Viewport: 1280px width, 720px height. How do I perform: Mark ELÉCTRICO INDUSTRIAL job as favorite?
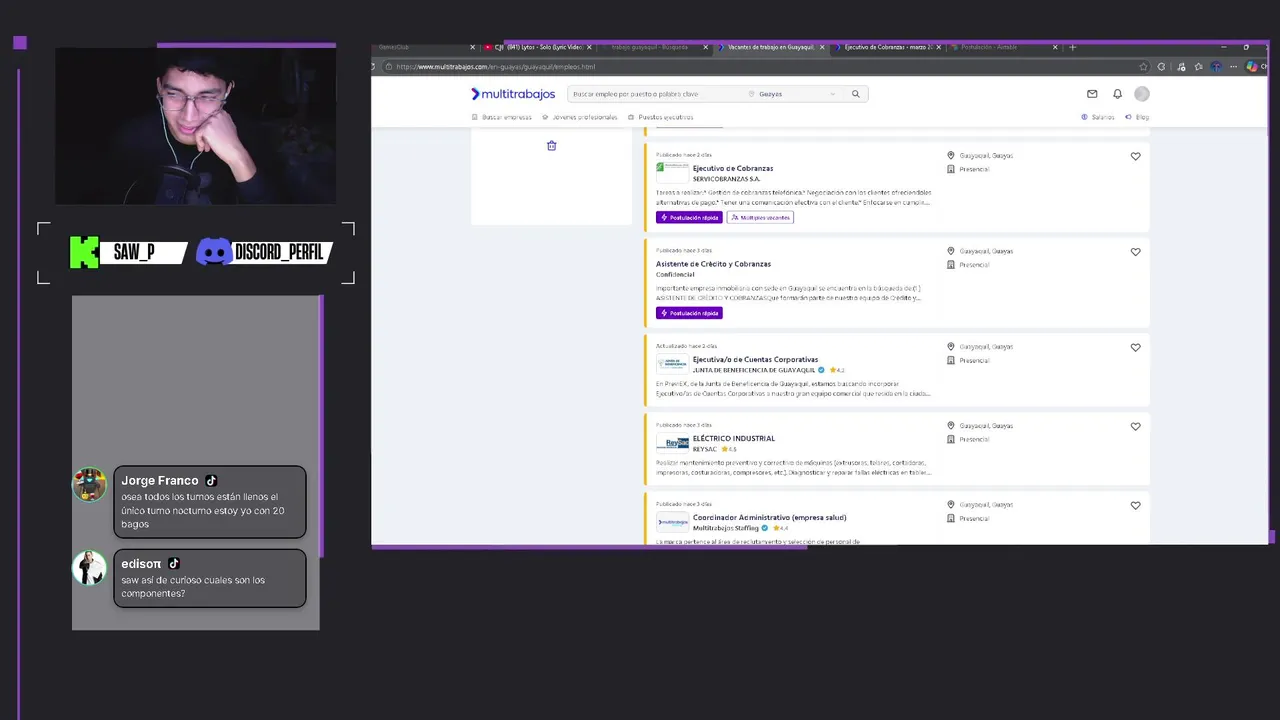point(1135,426)
